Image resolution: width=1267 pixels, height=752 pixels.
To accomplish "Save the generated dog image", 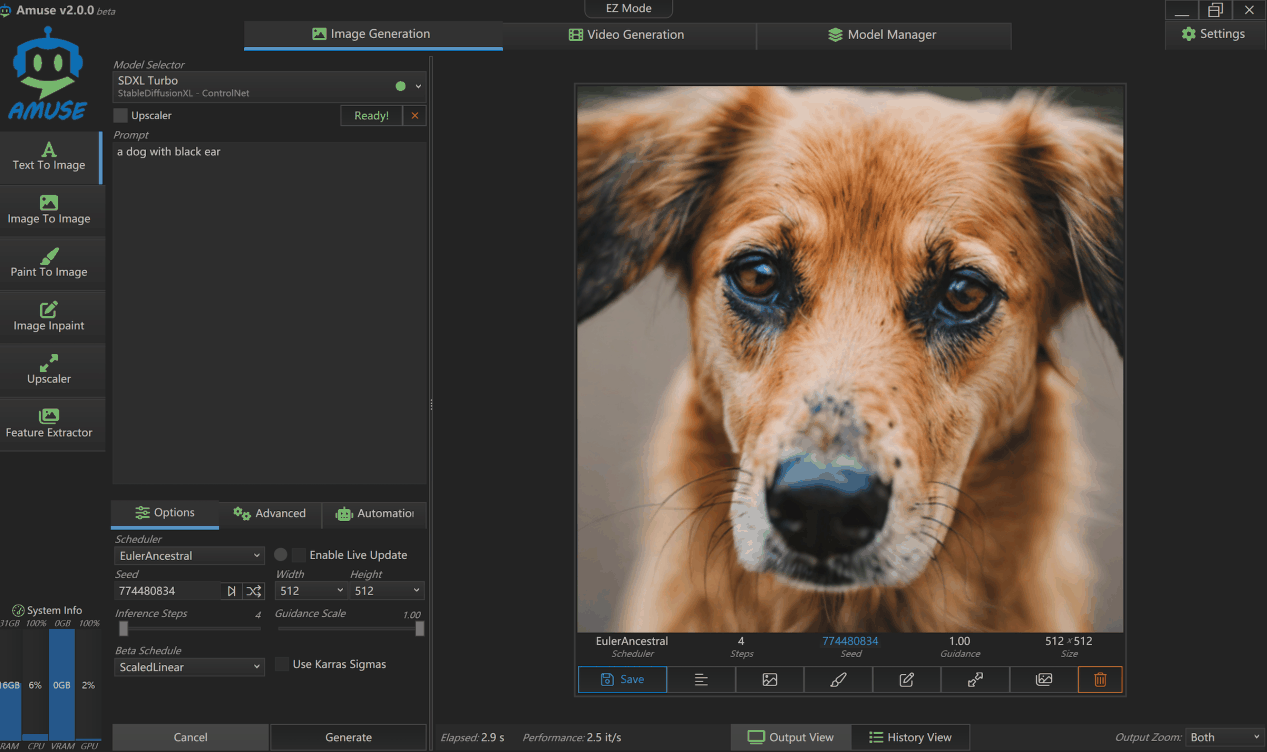I will 622,679.
